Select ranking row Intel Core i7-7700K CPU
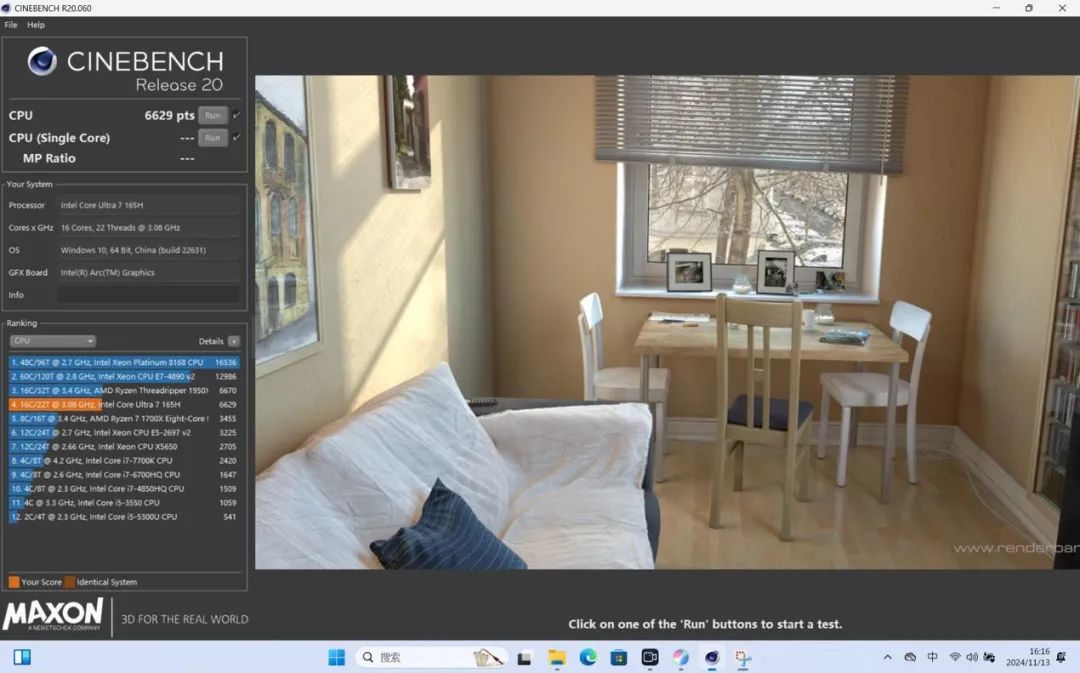The width and height of the screenshot is (1080, 673). [x=124, y=461]
